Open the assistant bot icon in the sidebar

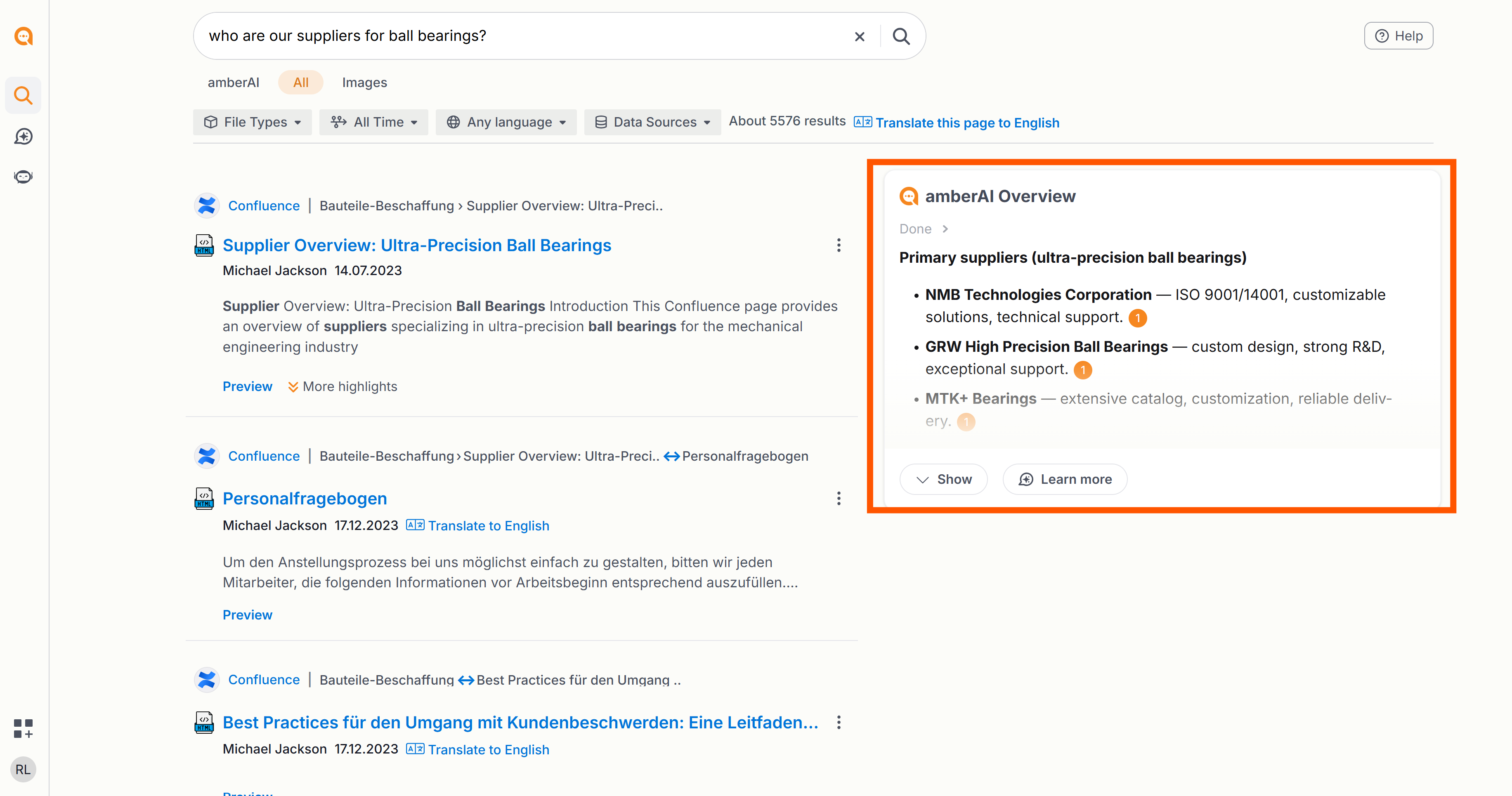pos(24,177)
